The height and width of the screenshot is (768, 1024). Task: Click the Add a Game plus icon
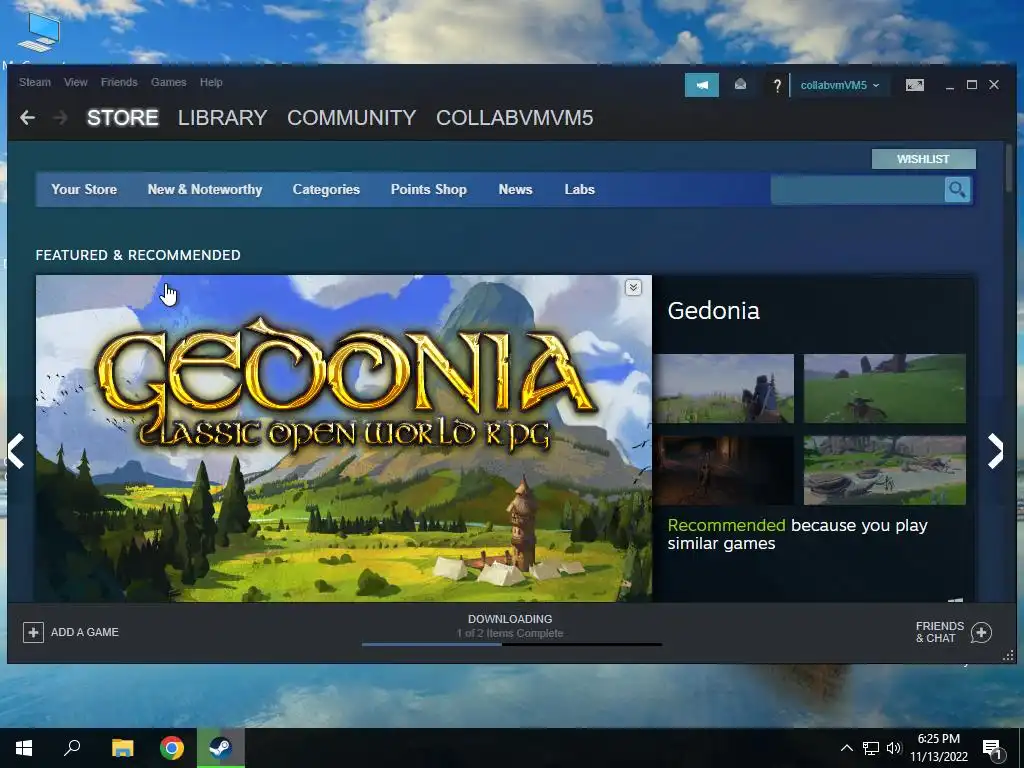tap(33, 632)
